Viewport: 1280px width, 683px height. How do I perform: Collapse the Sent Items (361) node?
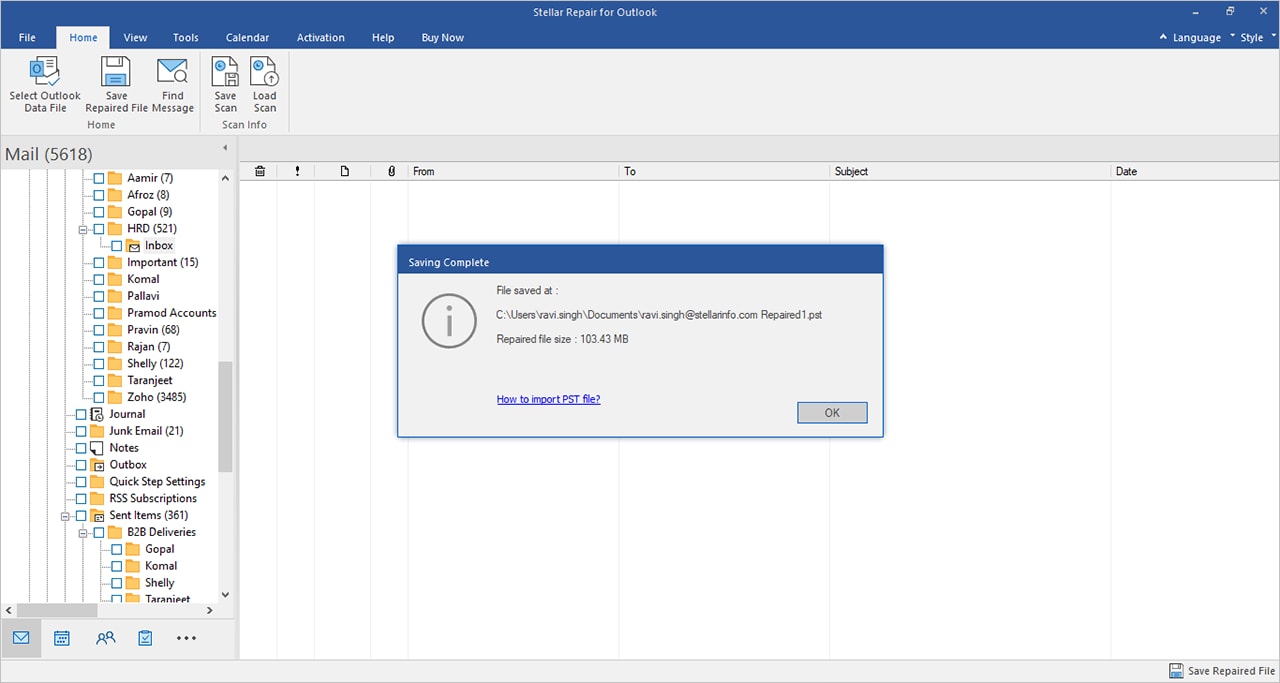coord(66,516)
